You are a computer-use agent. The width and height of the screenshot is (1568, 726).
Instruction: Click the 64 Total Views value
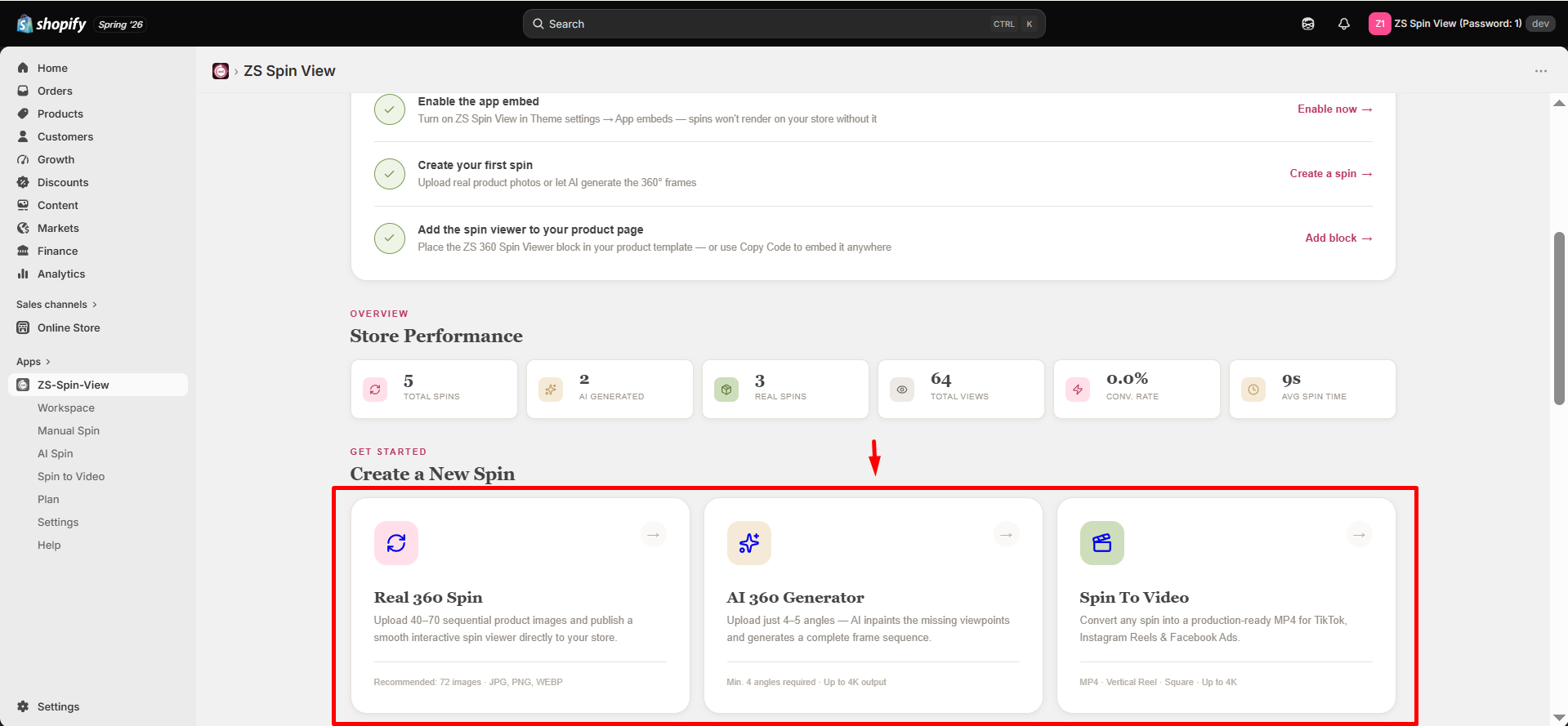pos(941,379)
